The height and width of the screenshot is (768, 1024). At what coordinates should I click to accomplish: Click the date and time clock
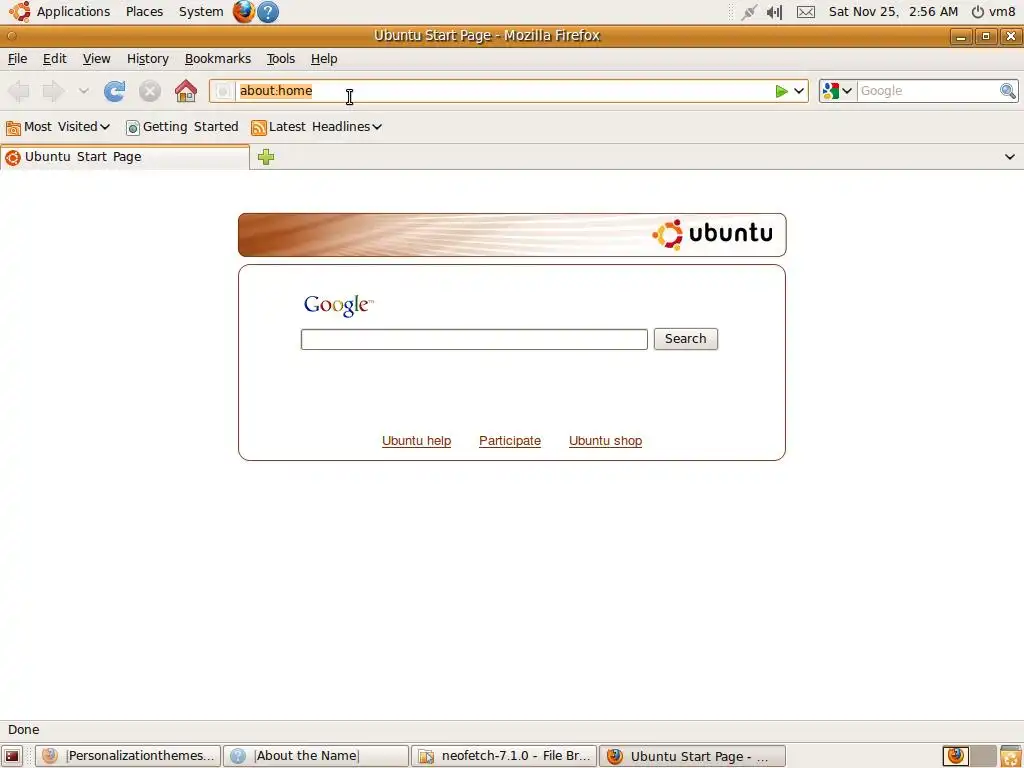[893, 12]
